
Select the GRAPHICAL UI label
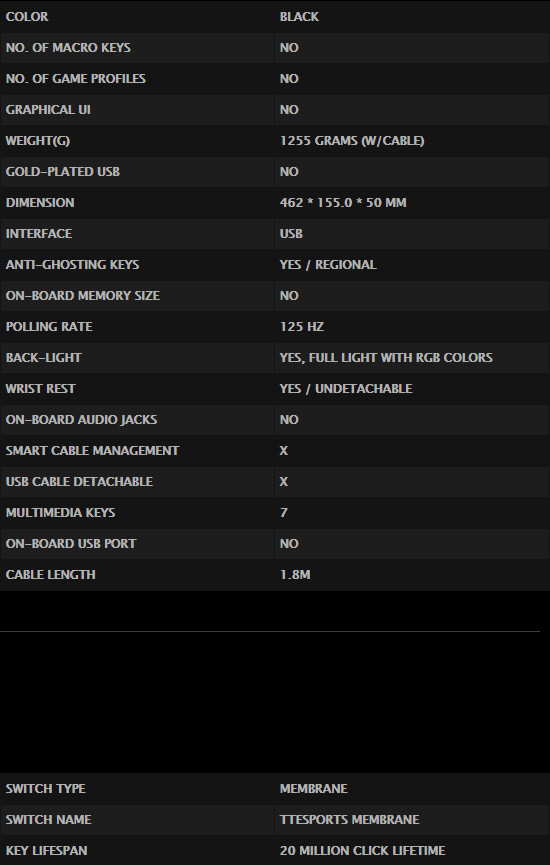48,109
